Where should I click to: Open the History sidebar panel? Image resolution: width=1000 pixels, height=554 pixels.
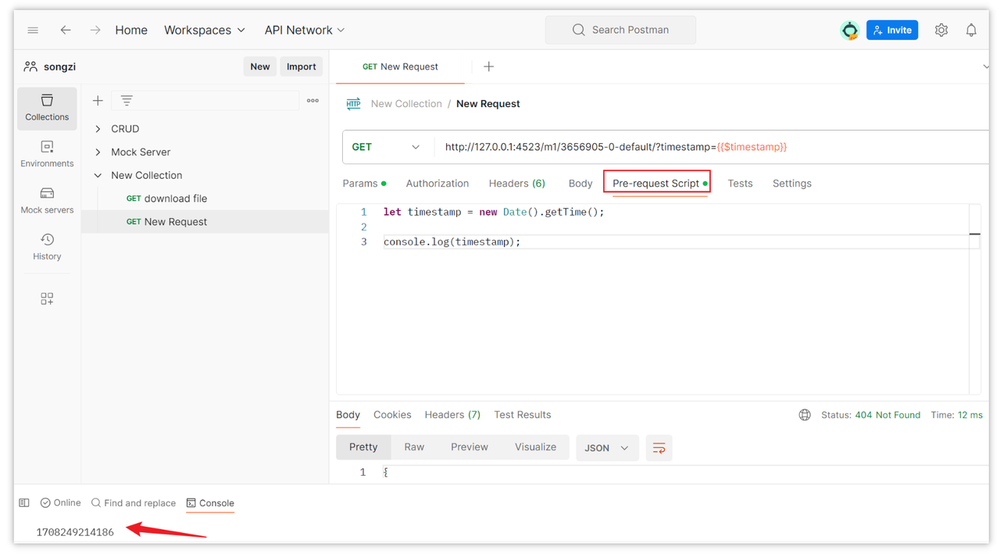[x=47, y=247]
